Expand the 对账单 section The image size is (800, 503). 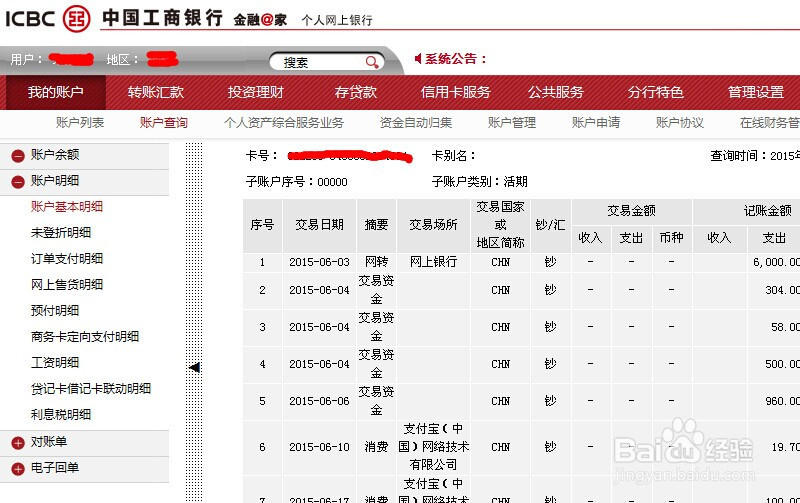click(x=18, y=443)
